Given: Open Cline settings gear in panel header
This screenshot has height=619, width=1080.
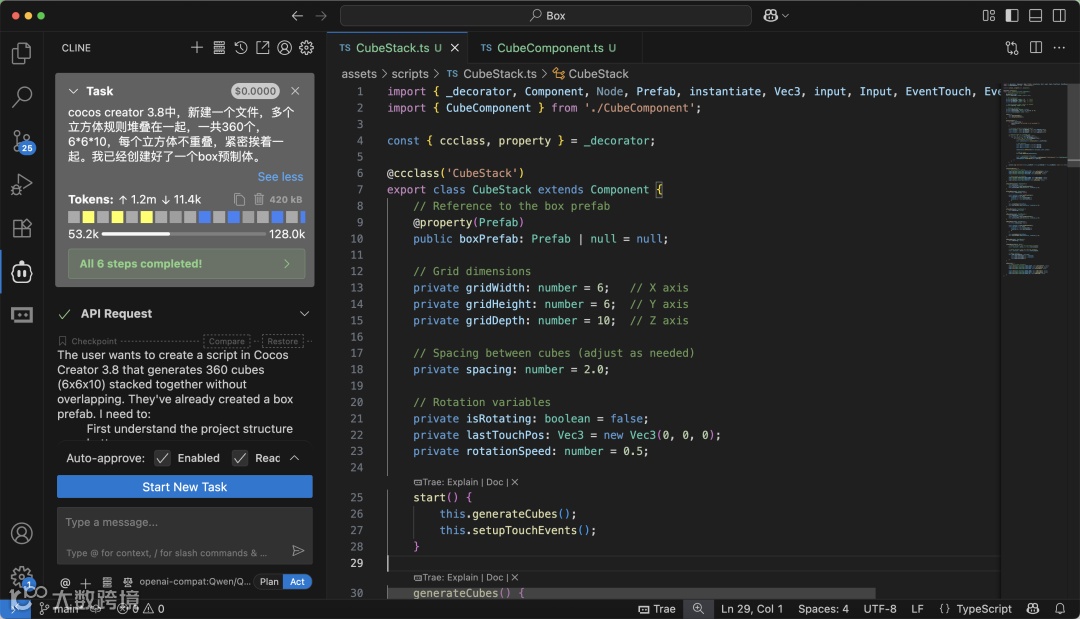Looking at the screenshot, I should (307, 48).
